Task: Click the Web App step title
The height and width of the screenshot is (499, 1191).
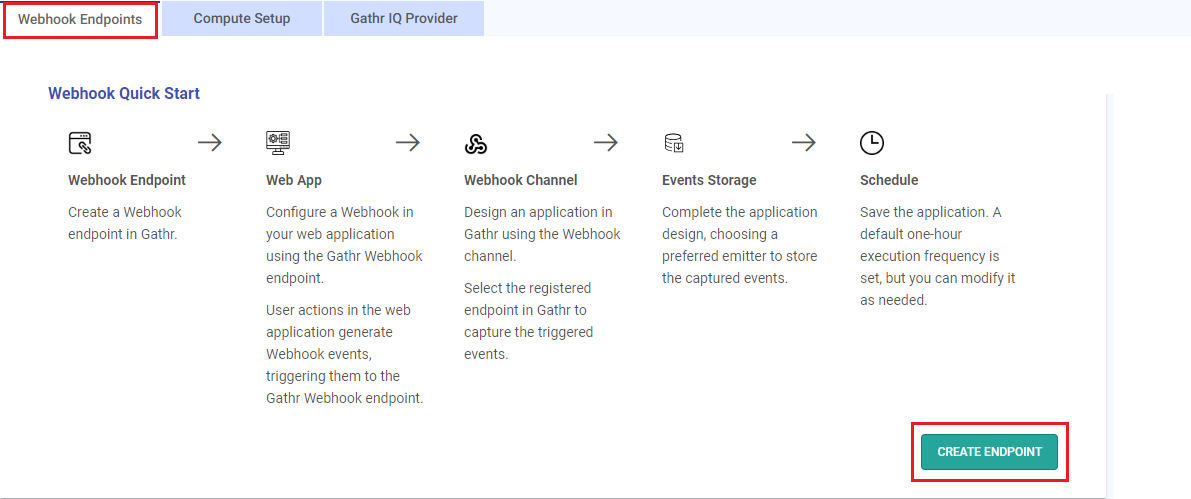Action: point(294,180)
